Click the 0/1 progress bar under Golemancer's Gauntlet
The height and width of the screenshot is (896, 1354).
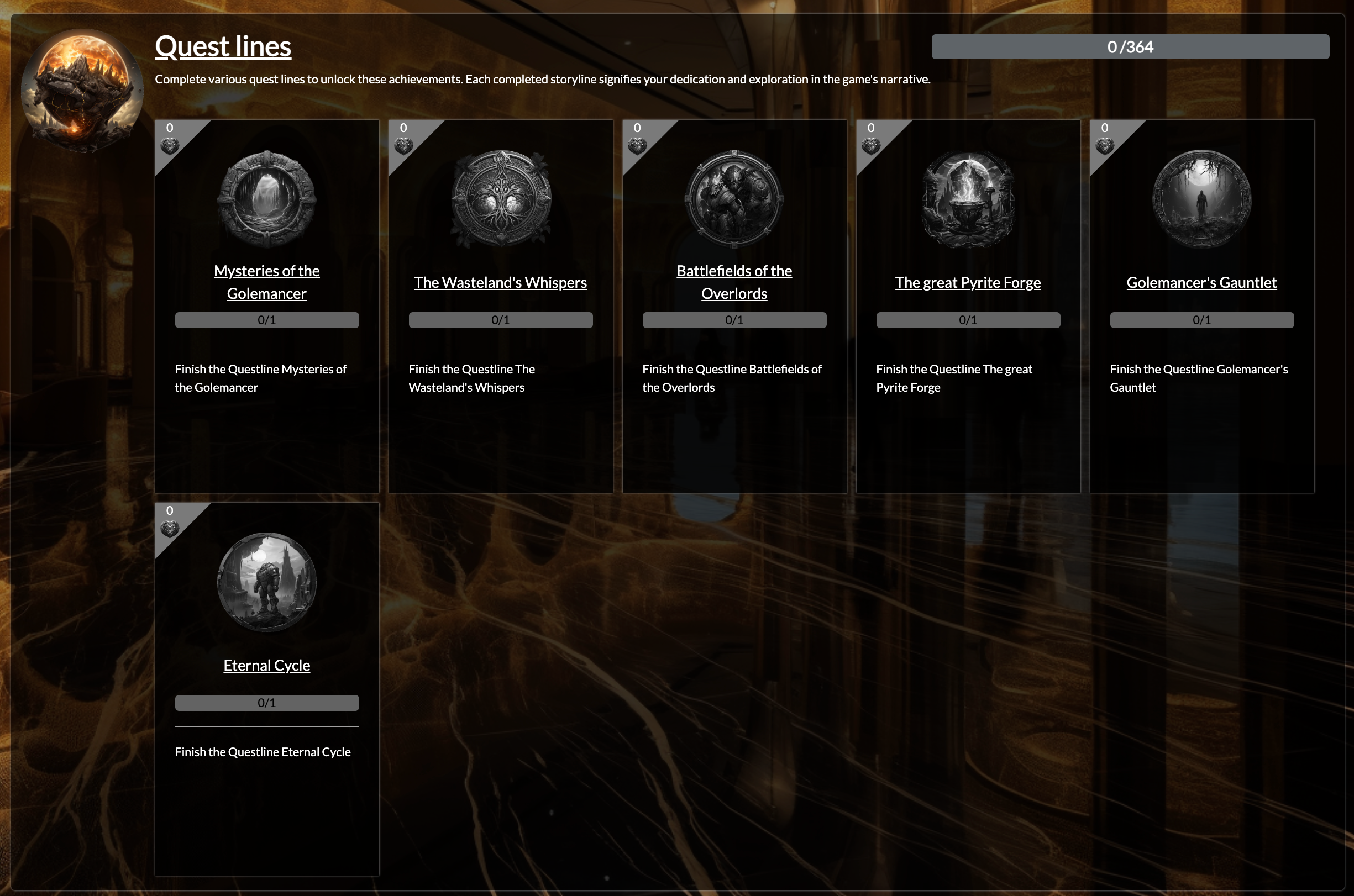click(x=1202, y=320)
